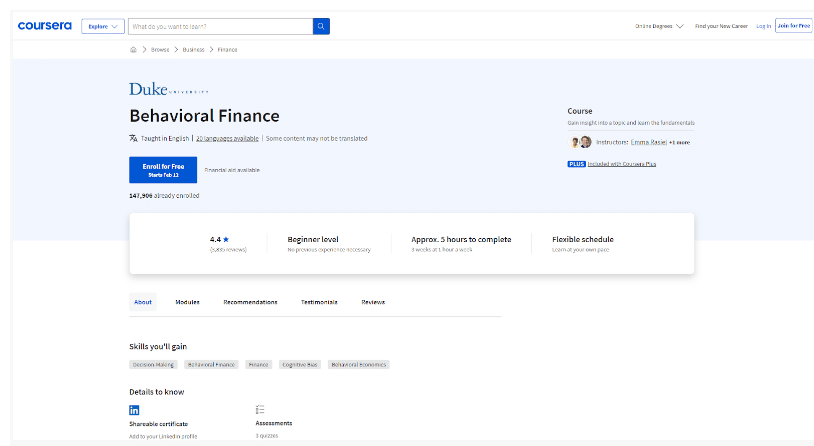Open Find your New Career
This screenshot has height=446, width=814.
(x=721, y=26)
